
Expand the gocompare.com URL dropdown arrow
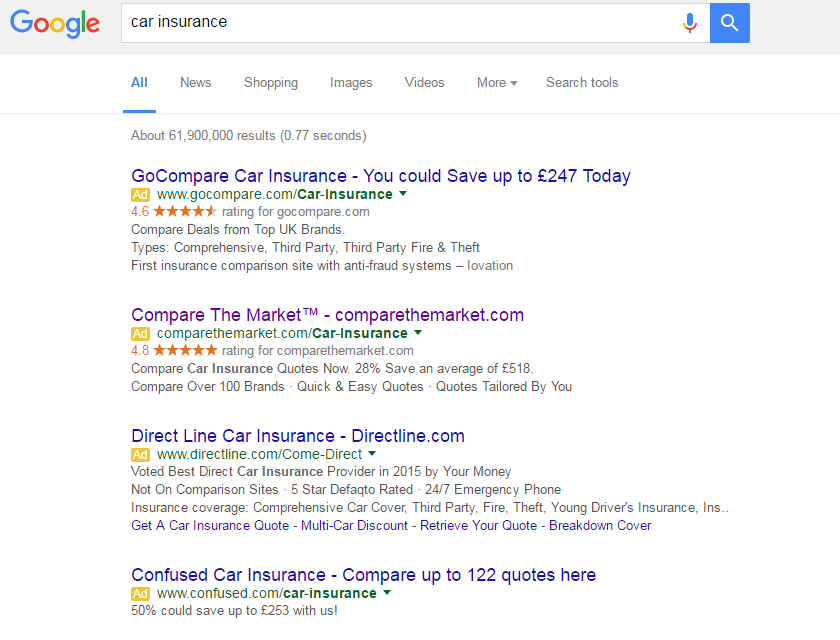[403, 193]
